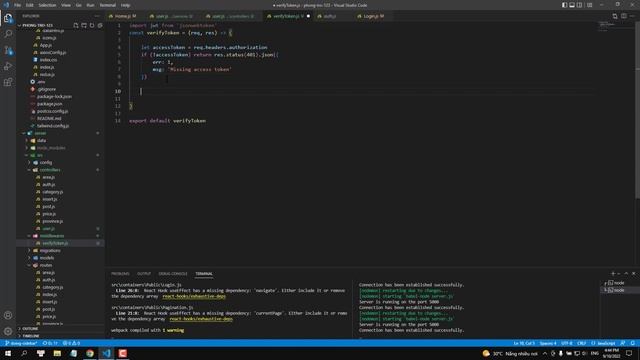Open the Extensions view
Viewport: 640px width, 360px height.
click(x=8, y=82)
